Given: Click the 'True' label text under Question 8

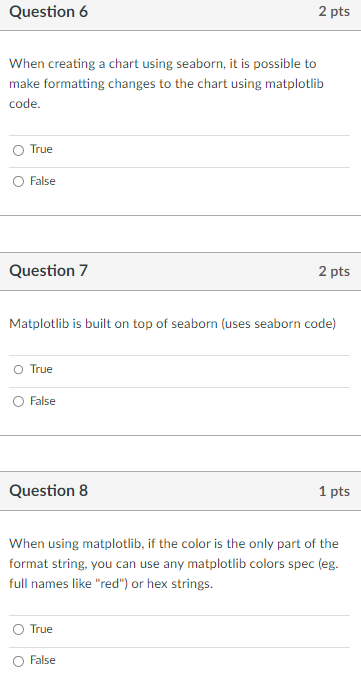Looking at the screenshot, I should [41, 629].
